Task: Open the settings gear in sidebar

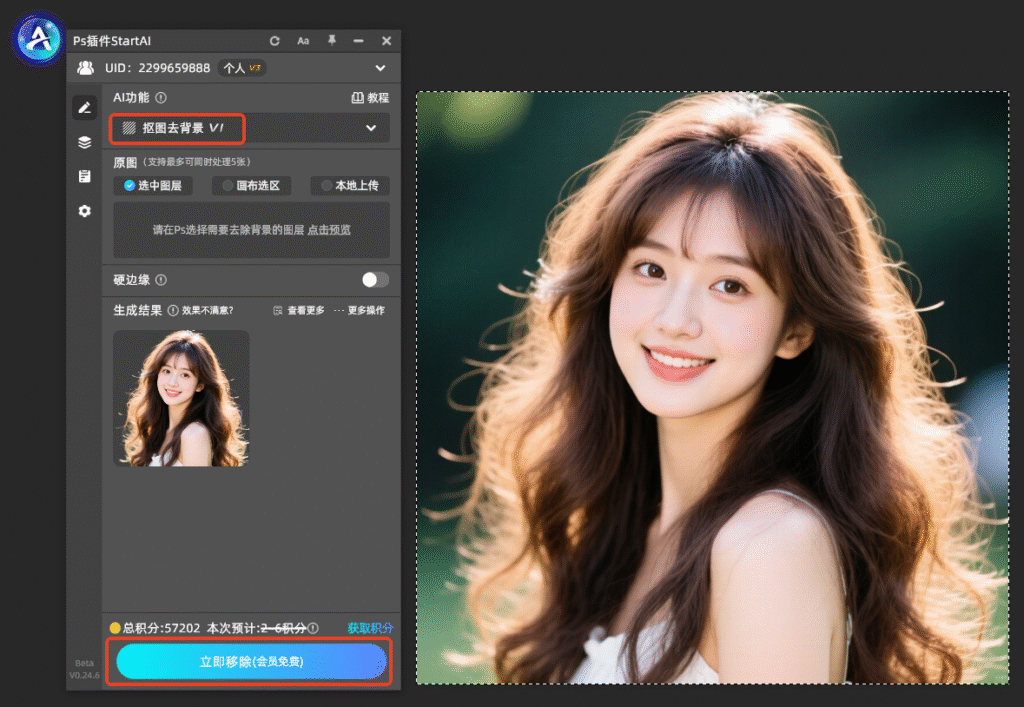Action: [85, 211]
